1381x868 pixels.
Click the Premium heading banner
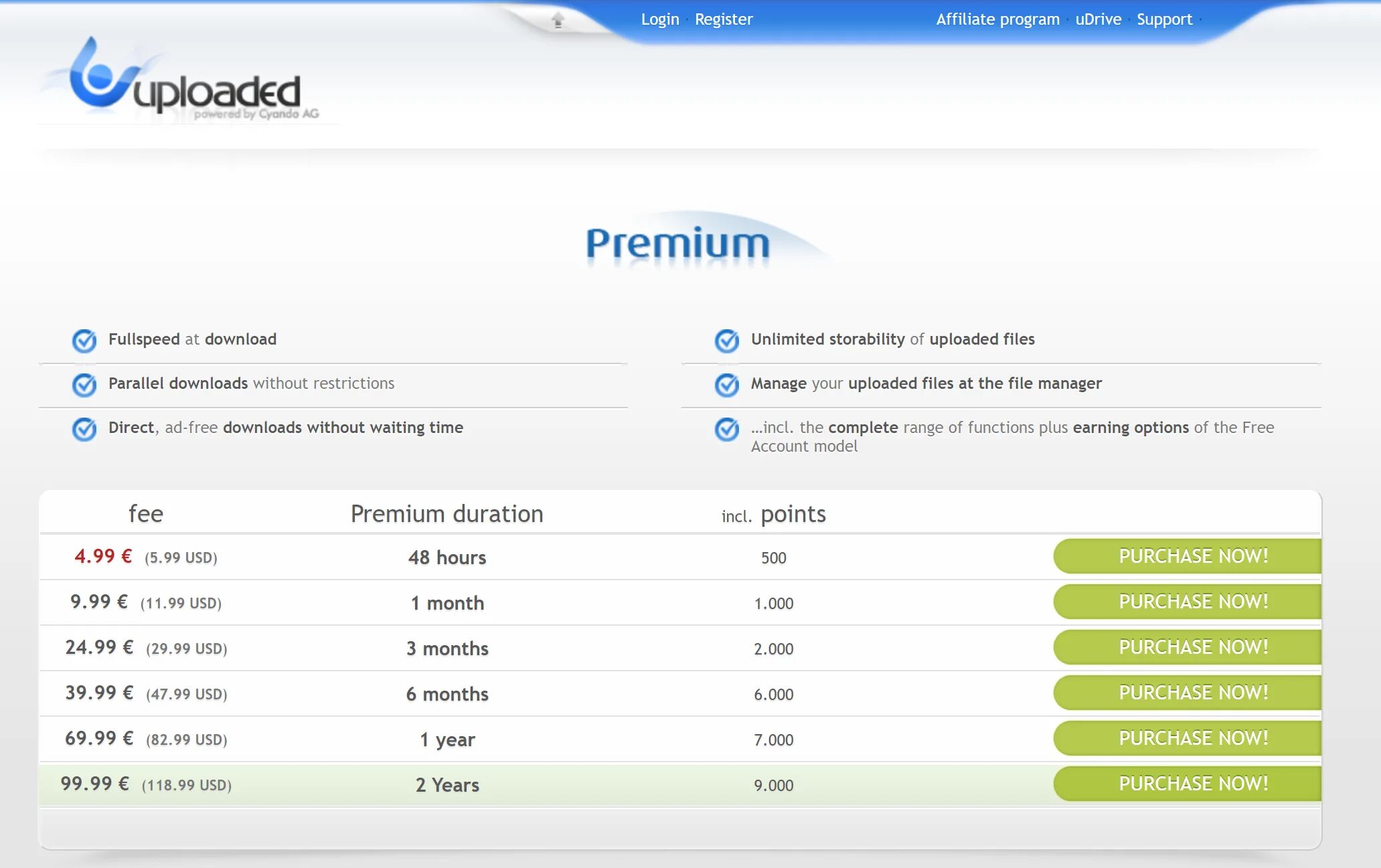click(677, 243)
